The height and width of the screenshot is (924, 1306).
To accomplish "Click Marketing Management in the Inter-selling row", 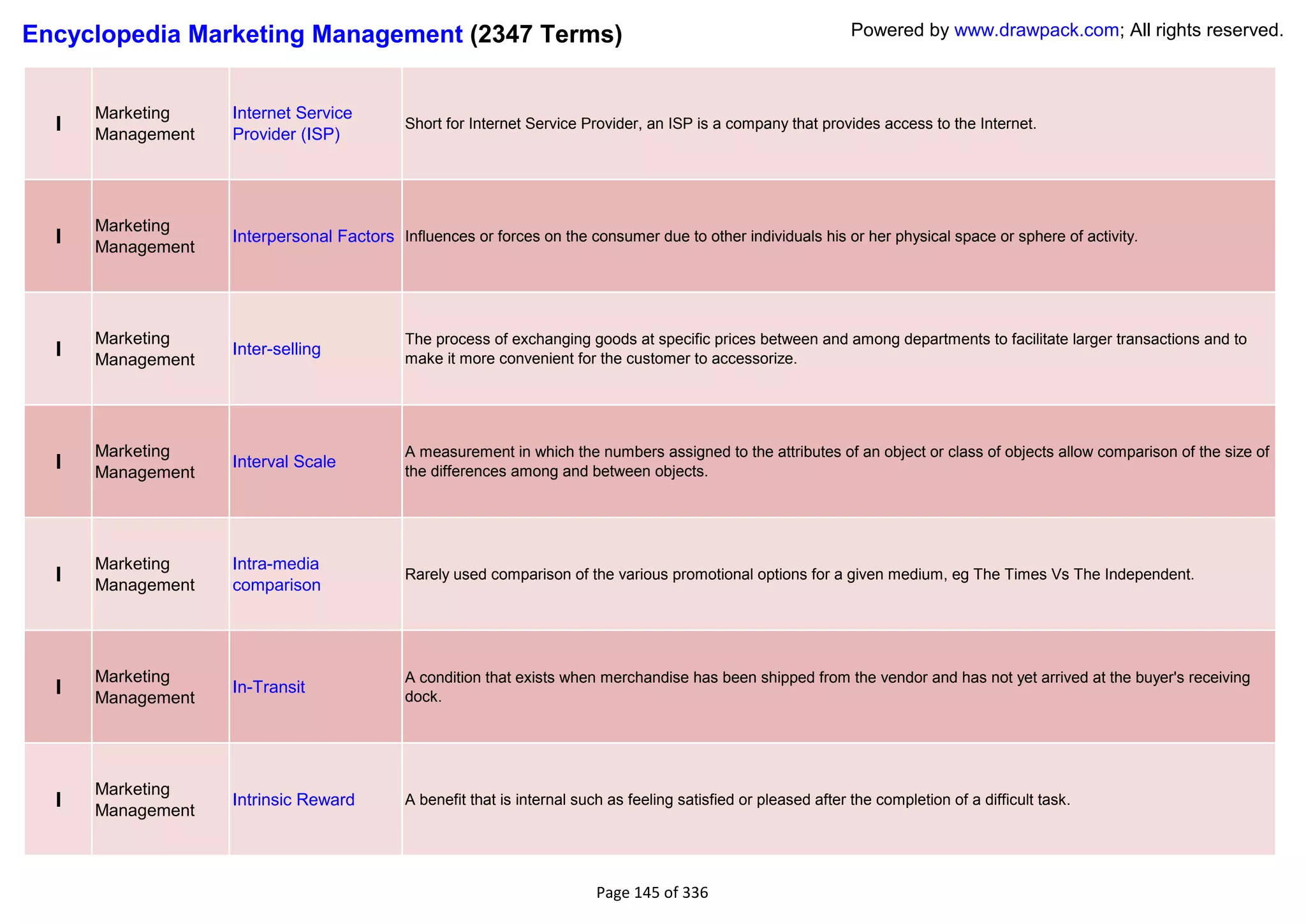I will [145, 349].
